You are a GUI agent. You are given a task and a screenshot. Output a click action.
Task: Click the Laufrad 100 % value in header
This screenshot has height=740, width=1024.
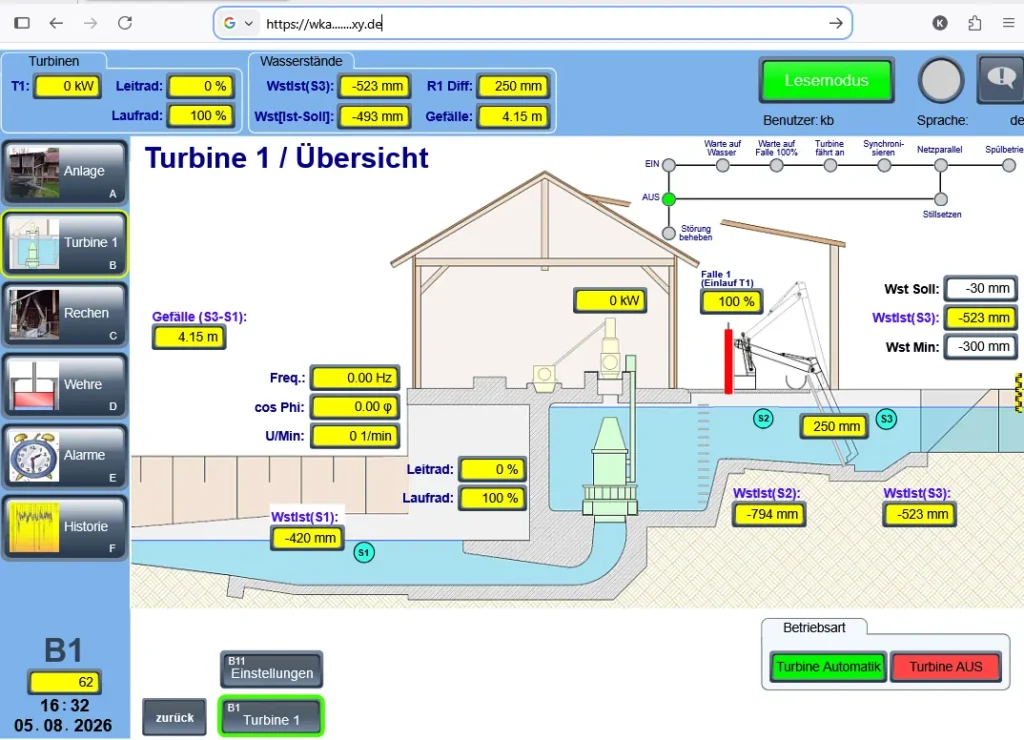(200, 116)
